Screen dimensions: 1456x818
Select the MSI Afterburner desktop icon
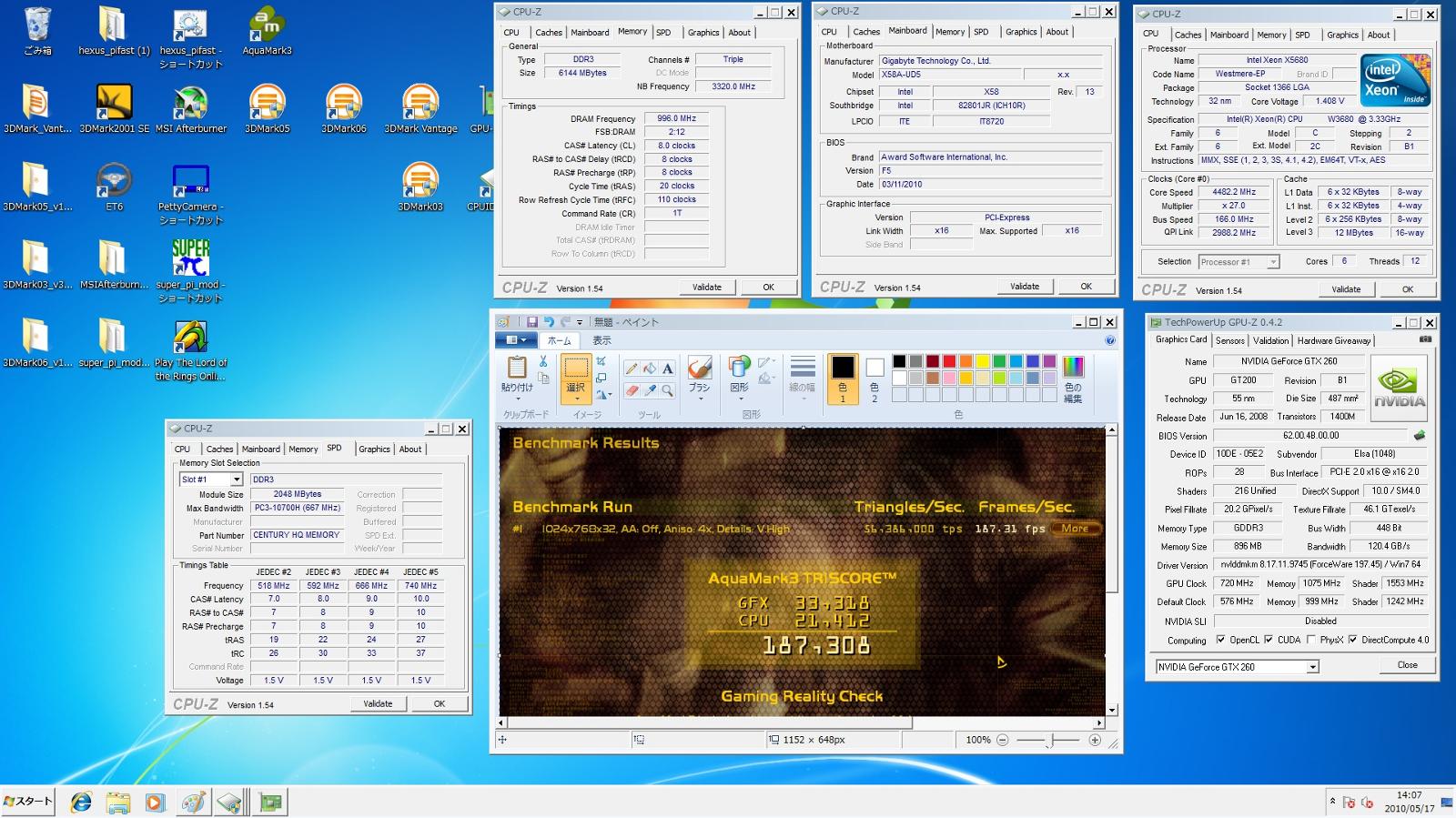click(191, 109)
